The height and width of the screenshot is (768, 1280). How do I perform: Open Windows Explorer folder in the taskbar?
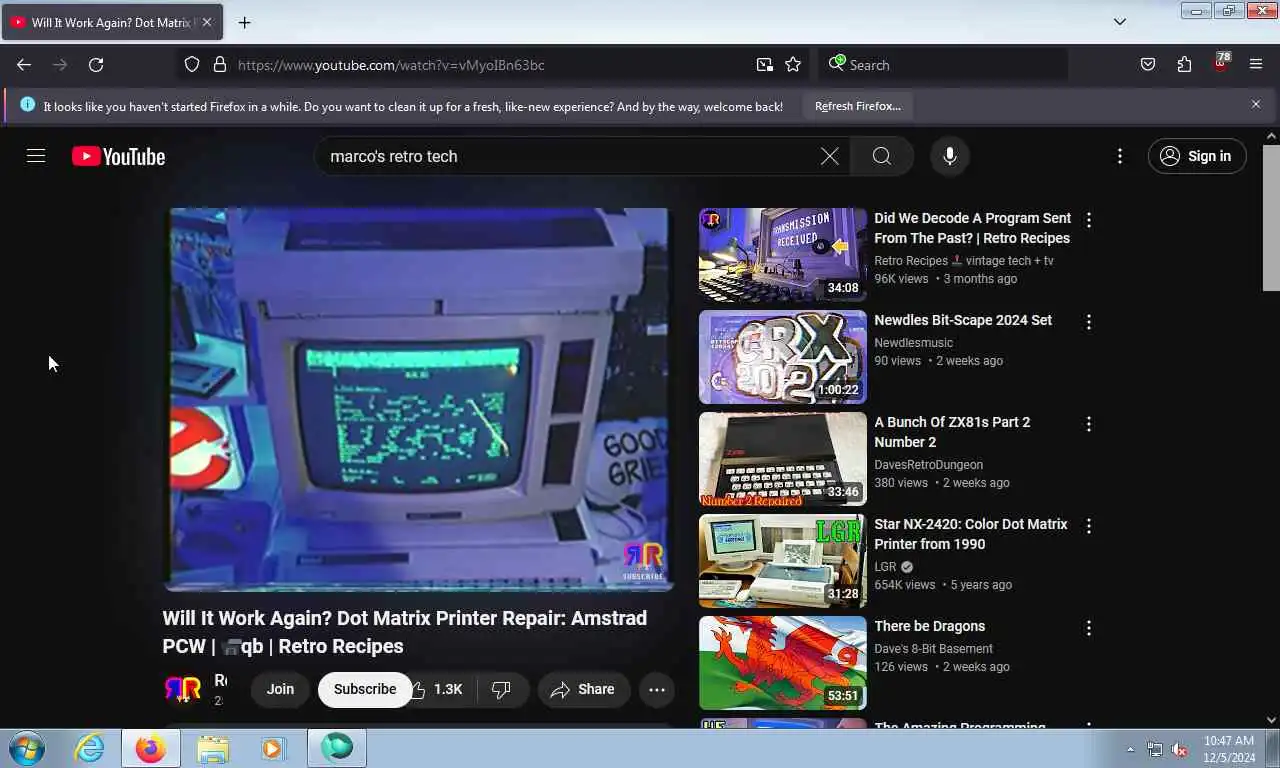coord(213,748)
